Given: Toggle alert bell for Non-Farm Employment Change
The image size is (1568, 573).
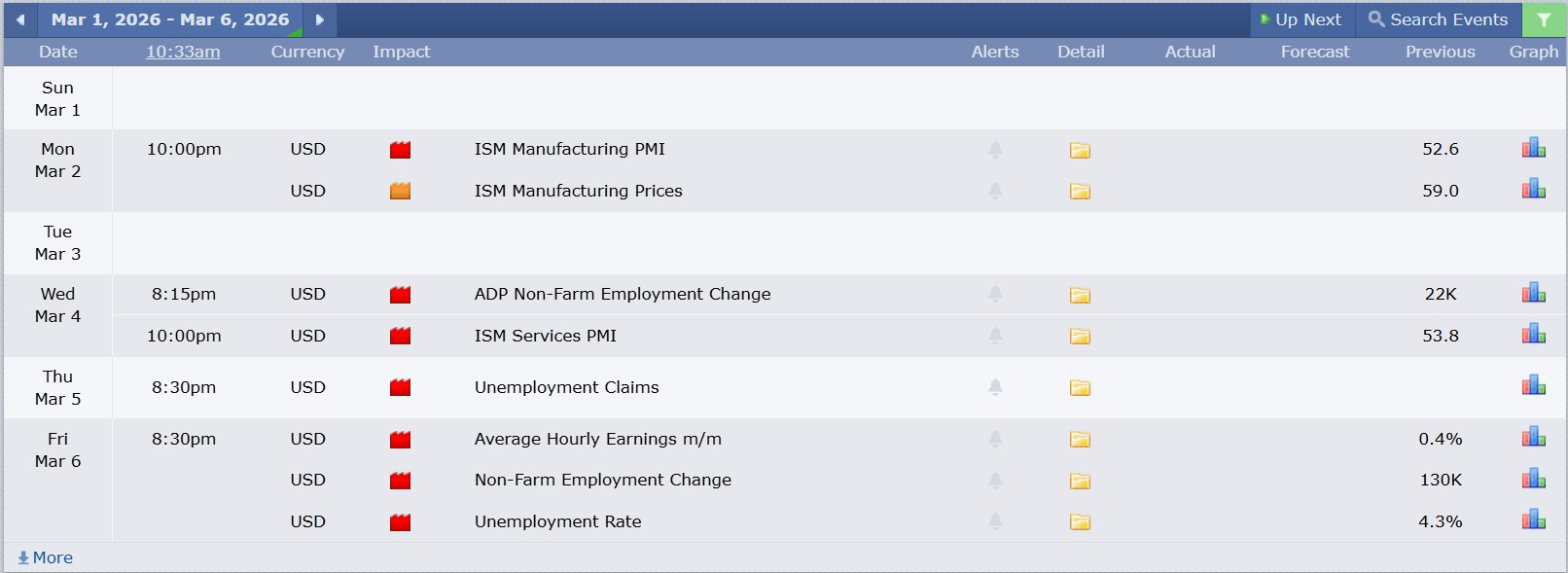Looking at the screenshot, I should [x=995, y=481].
